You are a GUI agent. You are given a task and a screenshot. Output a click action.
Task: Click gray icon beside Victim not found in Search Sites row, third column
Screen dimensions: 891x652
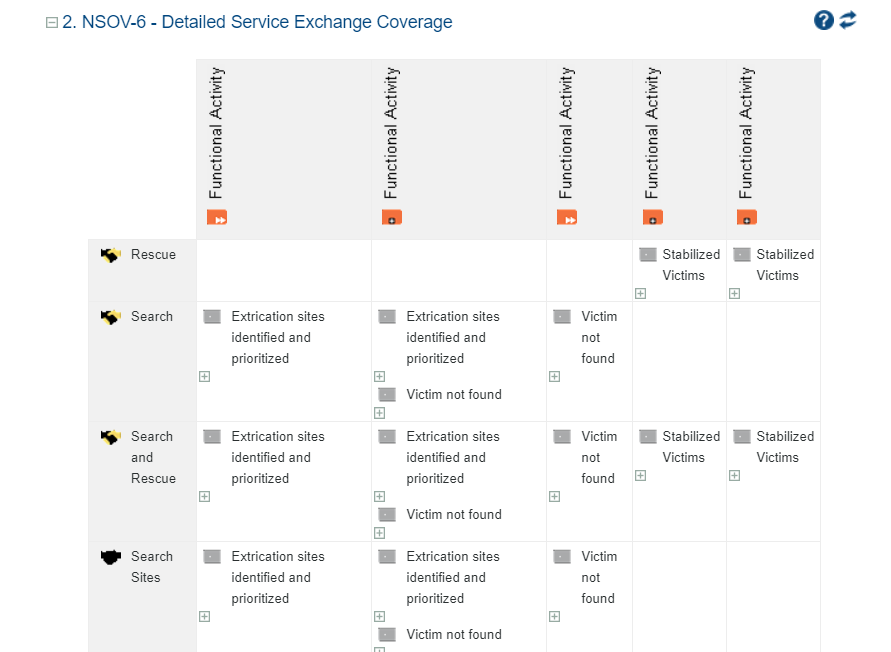(562, 557)
